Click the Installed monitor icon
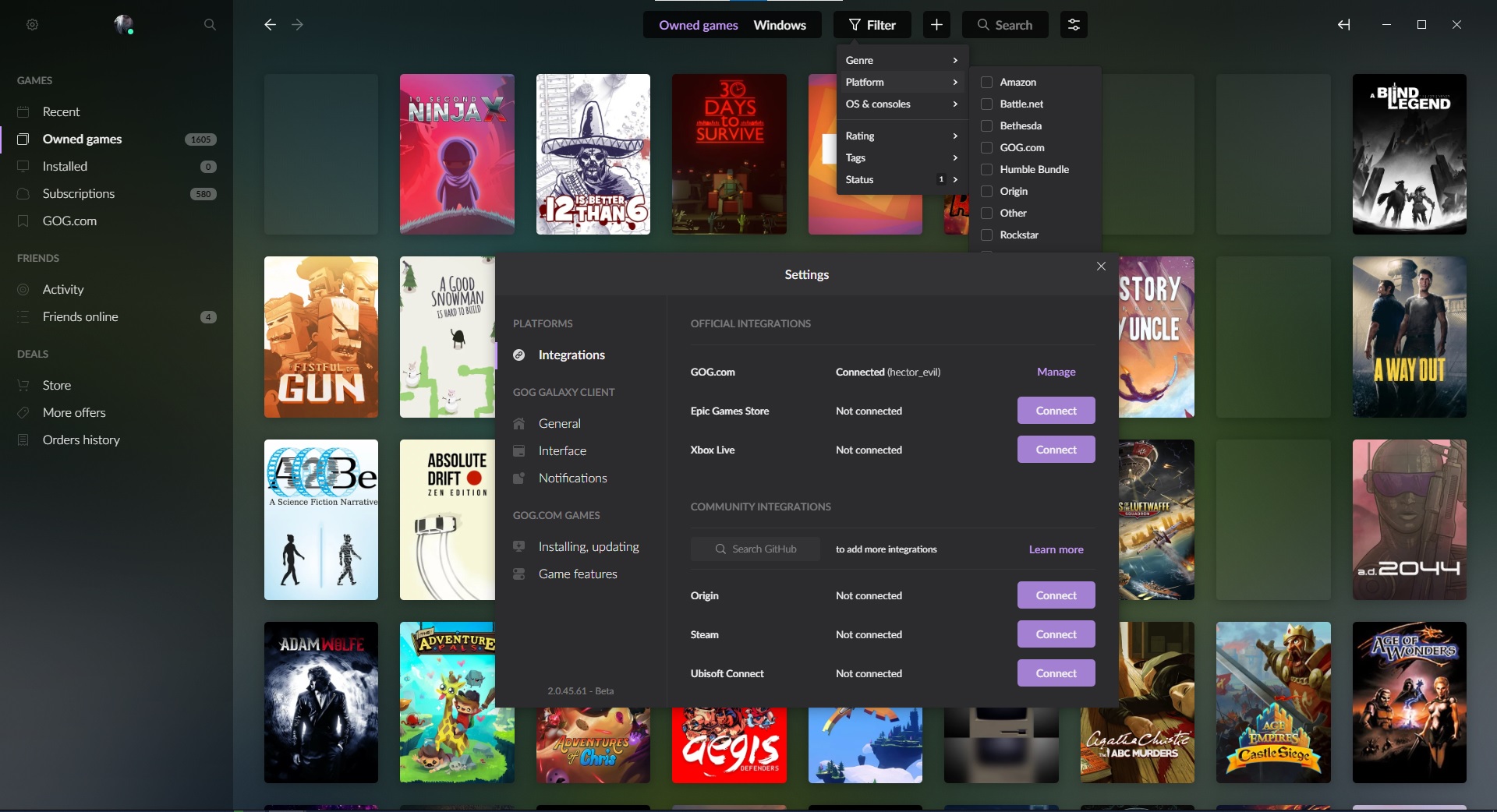Viewport: 1497px width, 812px height. pos(23,166)
